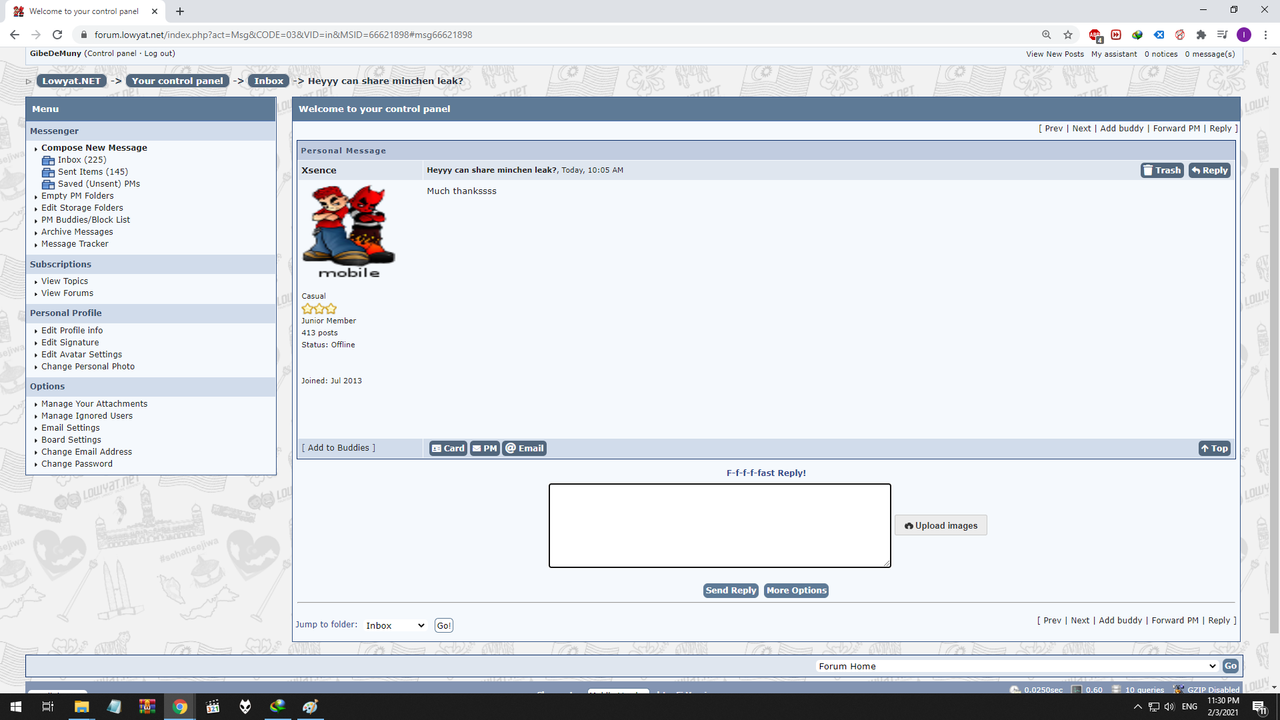Open Edit Signature
Image resolution: width=1280 pixels, height=720 pixels.
[70, 342]
